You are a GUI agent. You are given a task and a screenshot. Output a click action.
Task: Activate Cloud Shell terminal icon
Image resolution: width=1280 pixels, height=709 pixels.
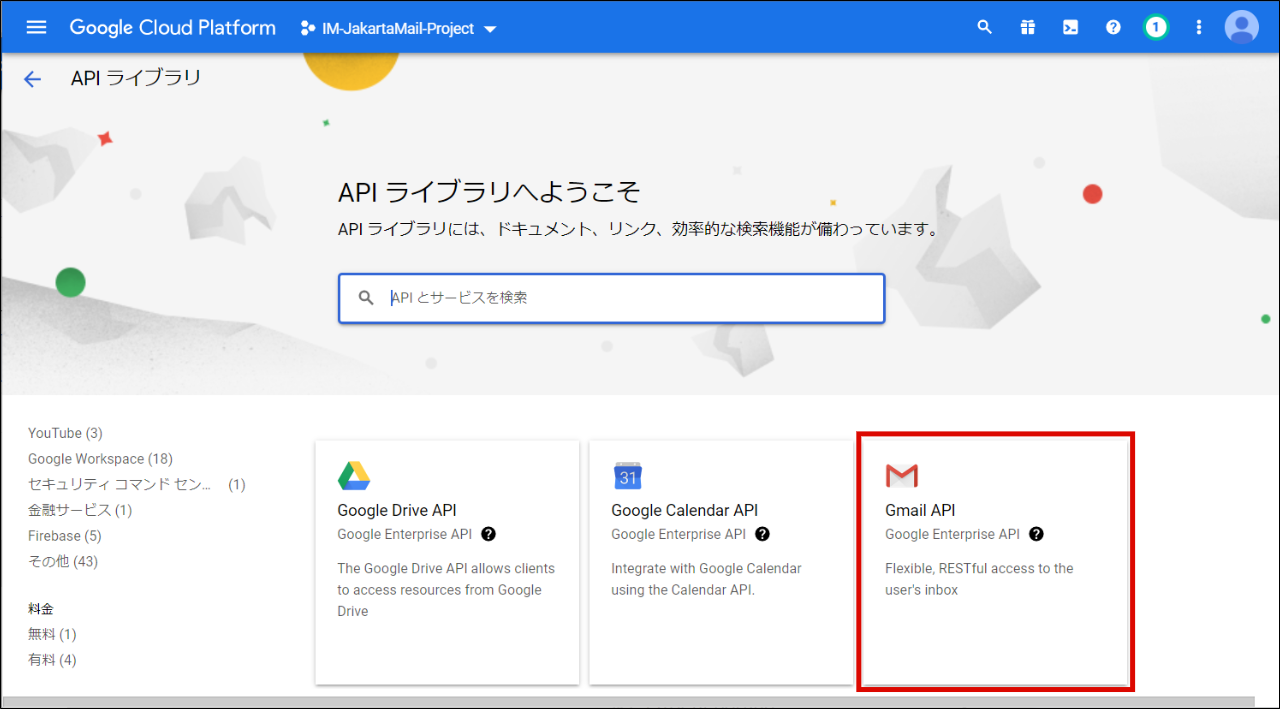click(x=1070, y=27)
